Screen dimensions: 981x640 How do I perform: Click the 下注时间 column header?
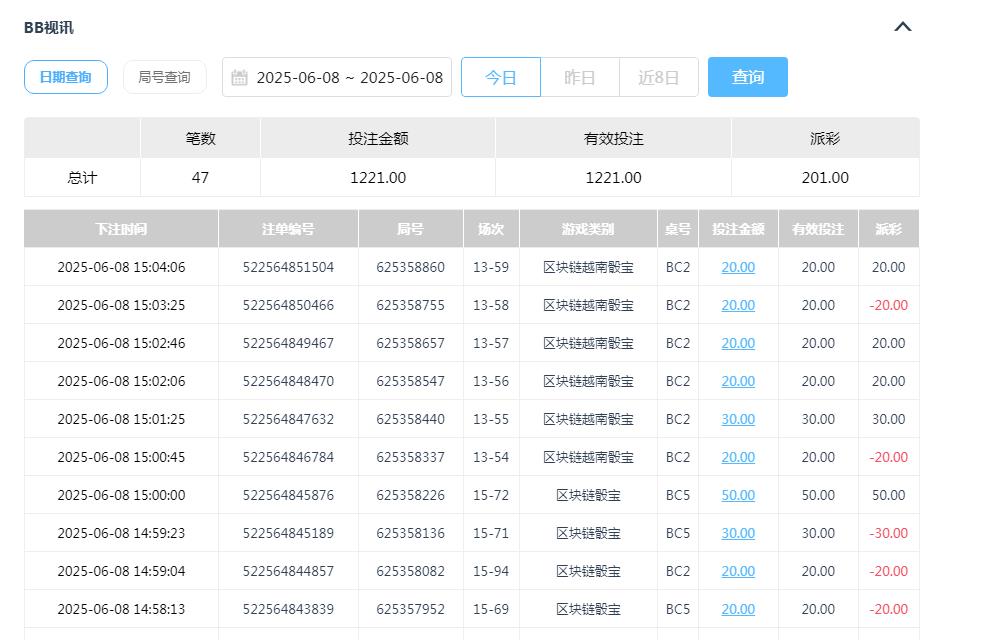point(119,229)
